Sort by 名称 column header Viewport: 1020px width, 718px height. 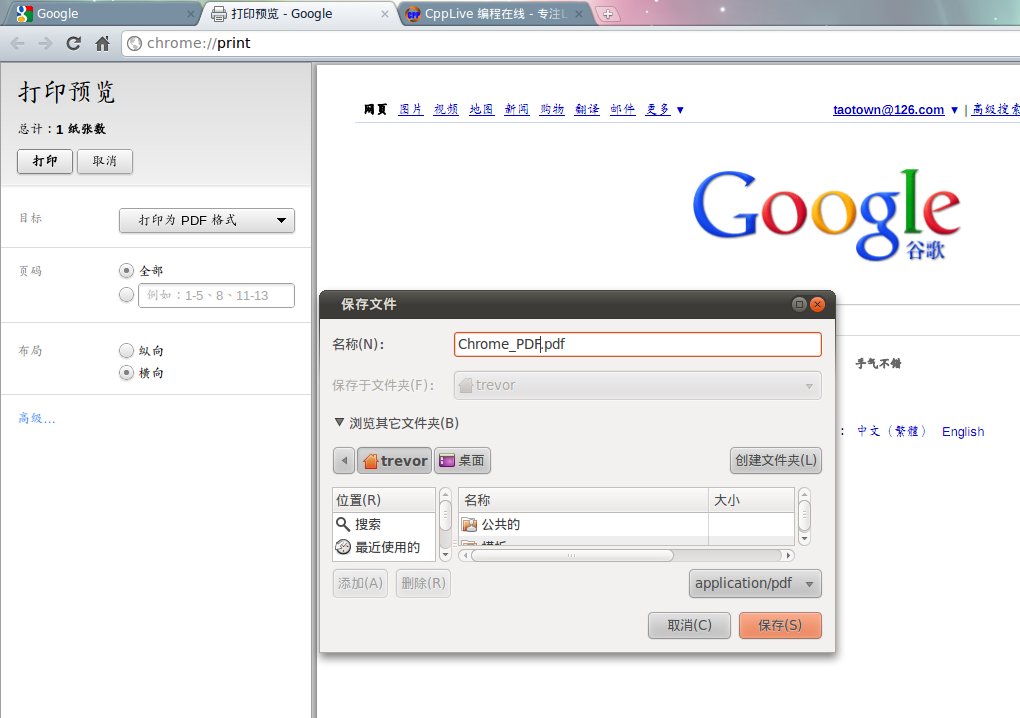[583, 500]
